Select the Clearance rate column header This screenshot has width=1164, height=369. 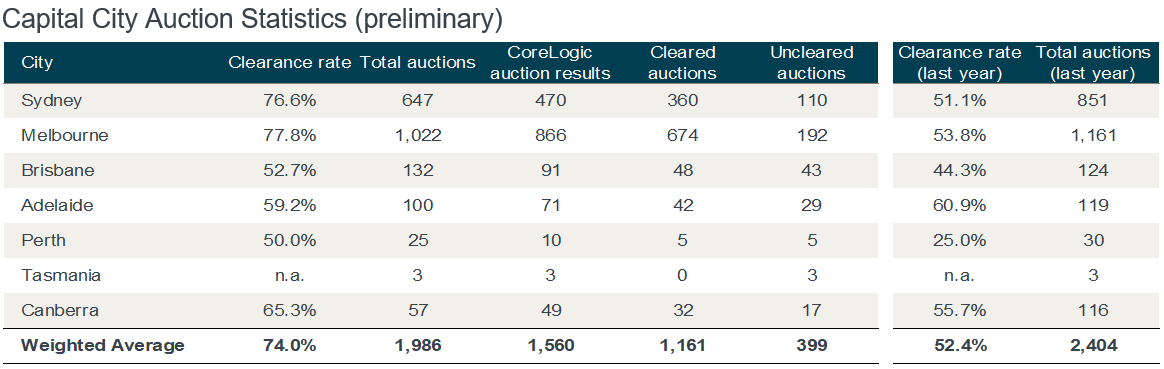click(x=290, y=63)
